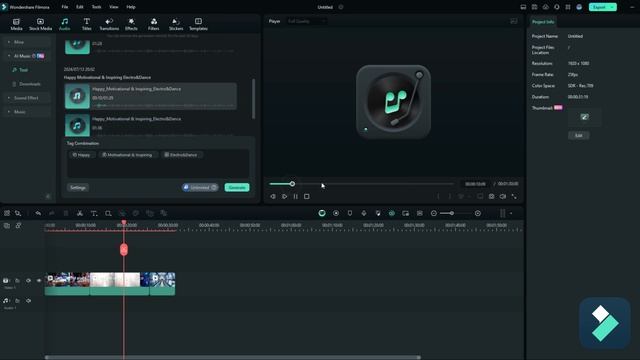Click the Unlimited credits pill
Image resolution: width=640 pixels, height=360 pixels.
[x=200, y=188]
